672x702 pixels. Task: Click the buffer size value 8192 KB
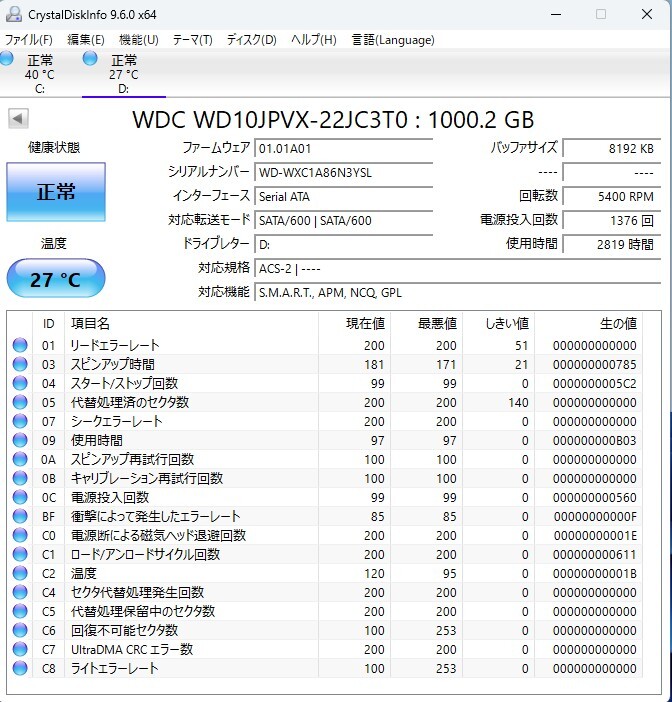tap(612, 148)
